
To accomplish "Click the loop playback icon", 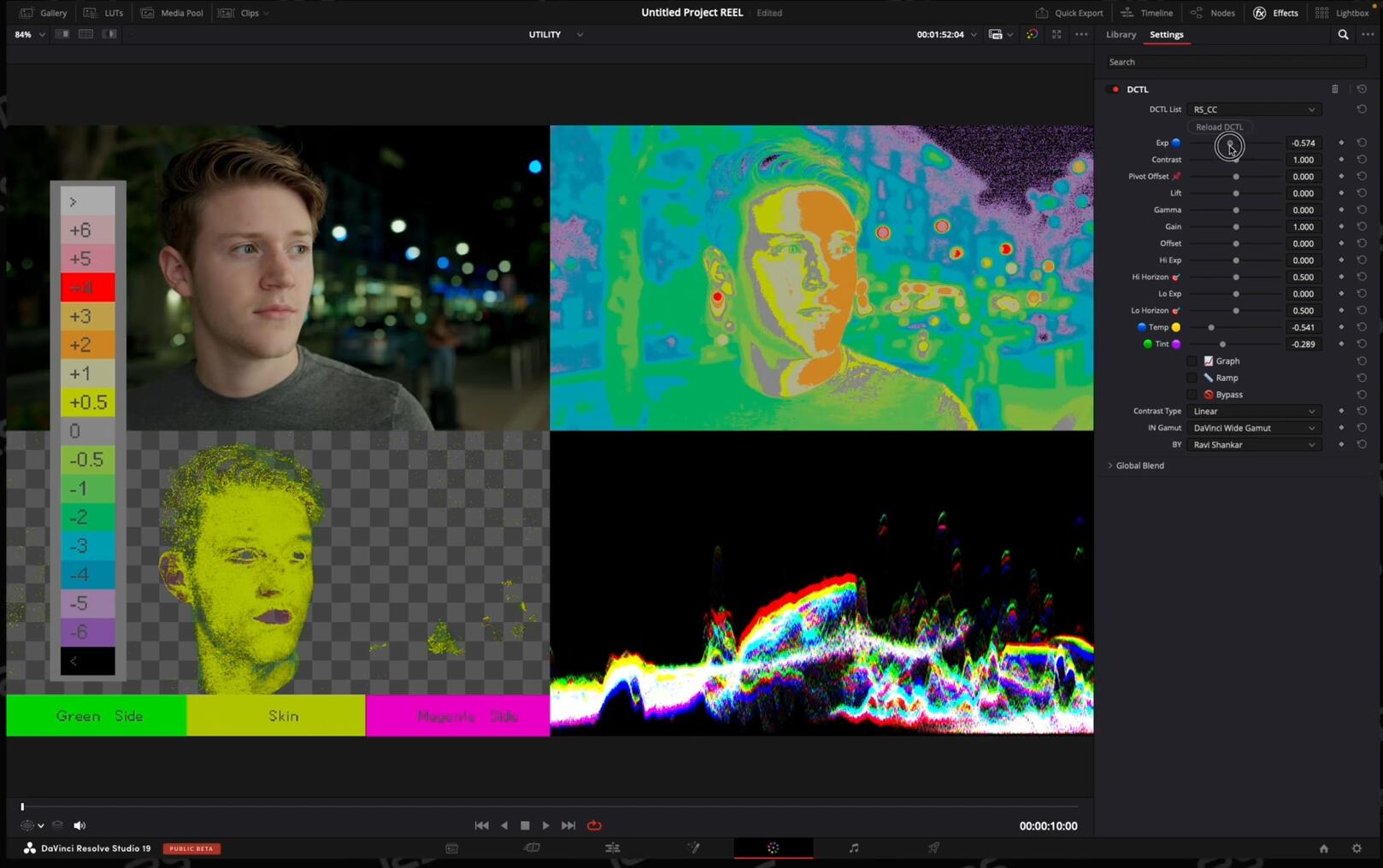I will click(594, 825).
